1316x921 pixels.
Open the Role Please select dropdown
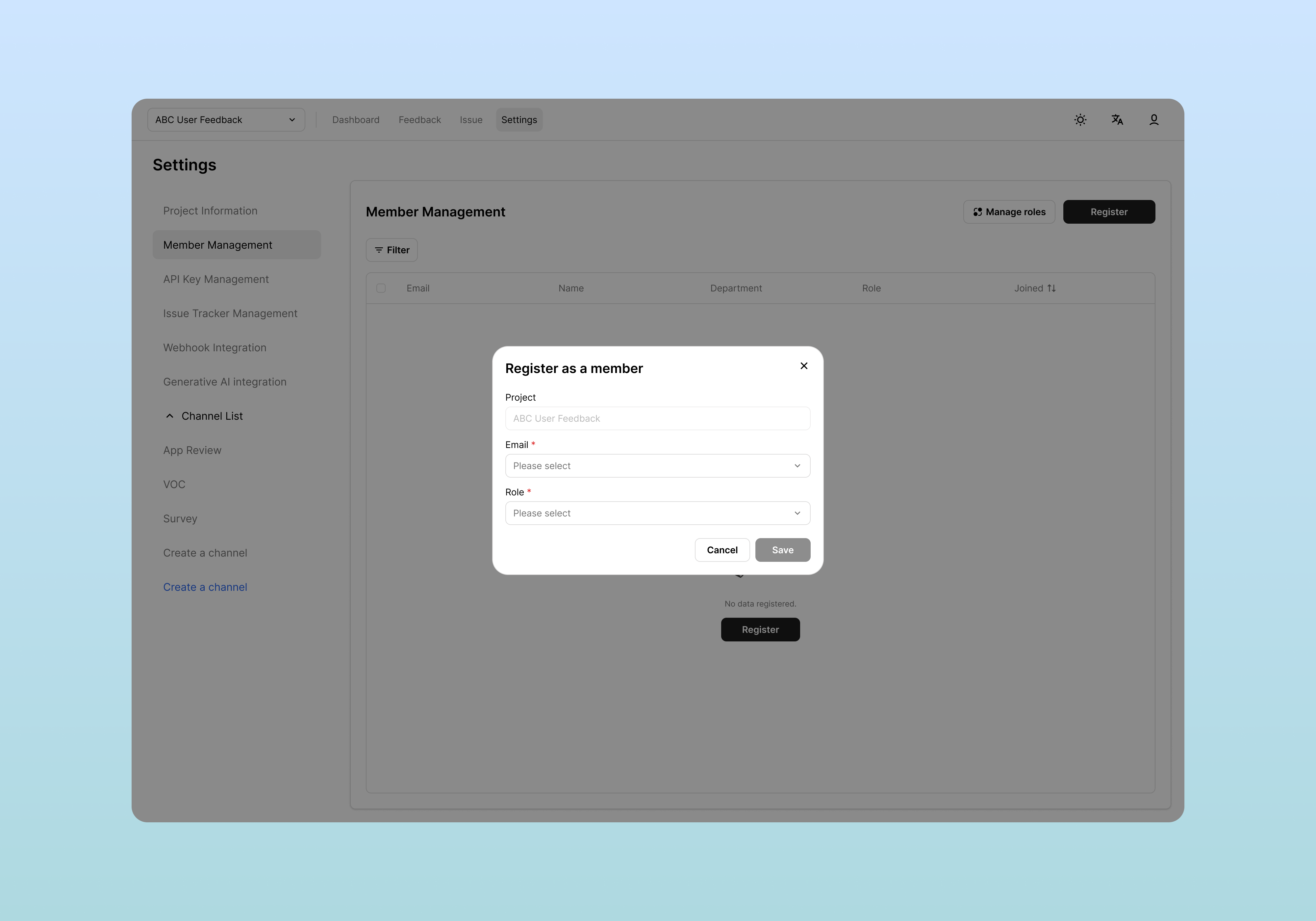pyautogui.click(x=657, y=513)
